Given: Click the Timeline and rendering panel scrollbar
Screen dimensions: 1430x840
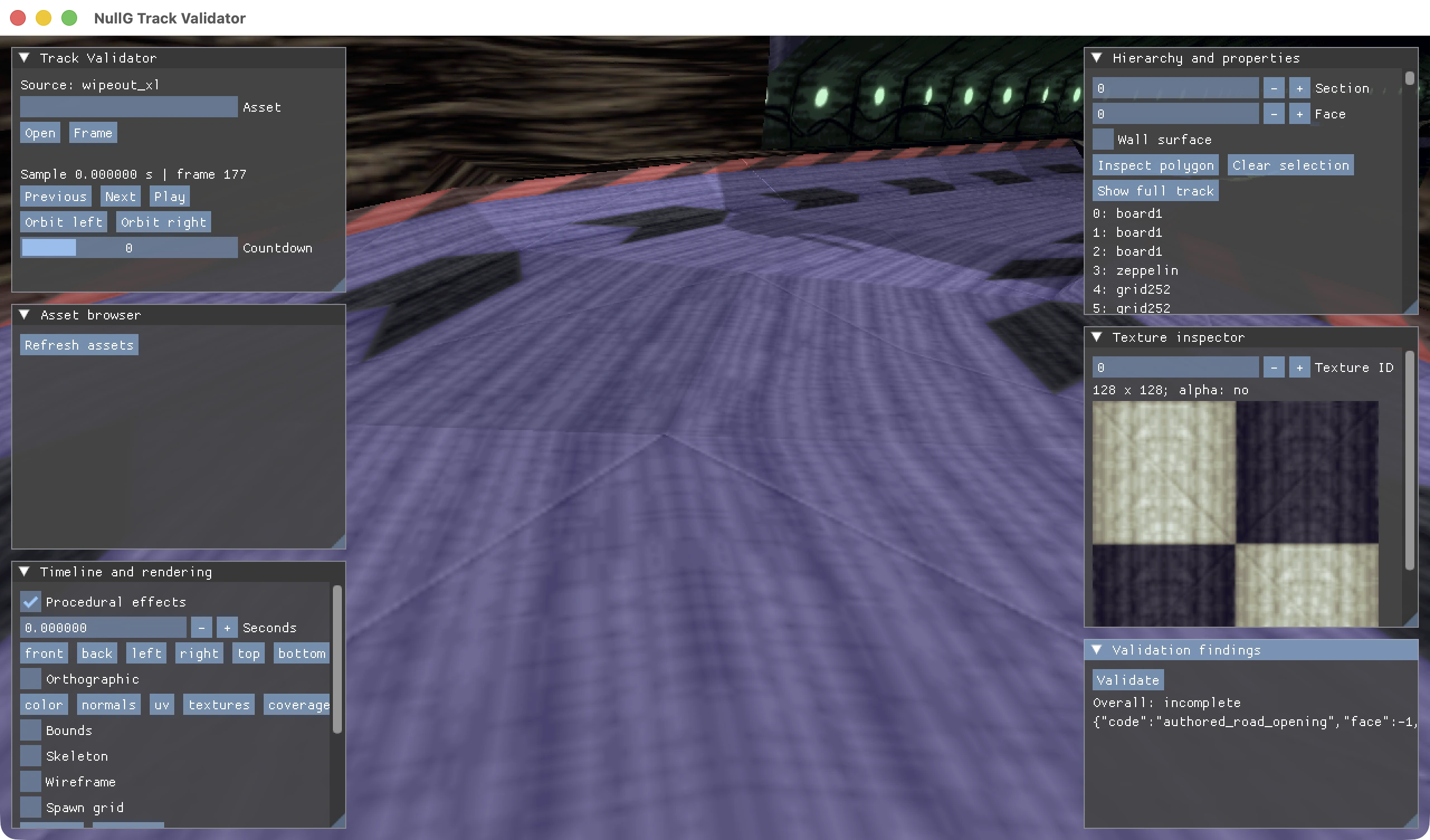Looking at the screenshot, I should (x=337, y=660).
